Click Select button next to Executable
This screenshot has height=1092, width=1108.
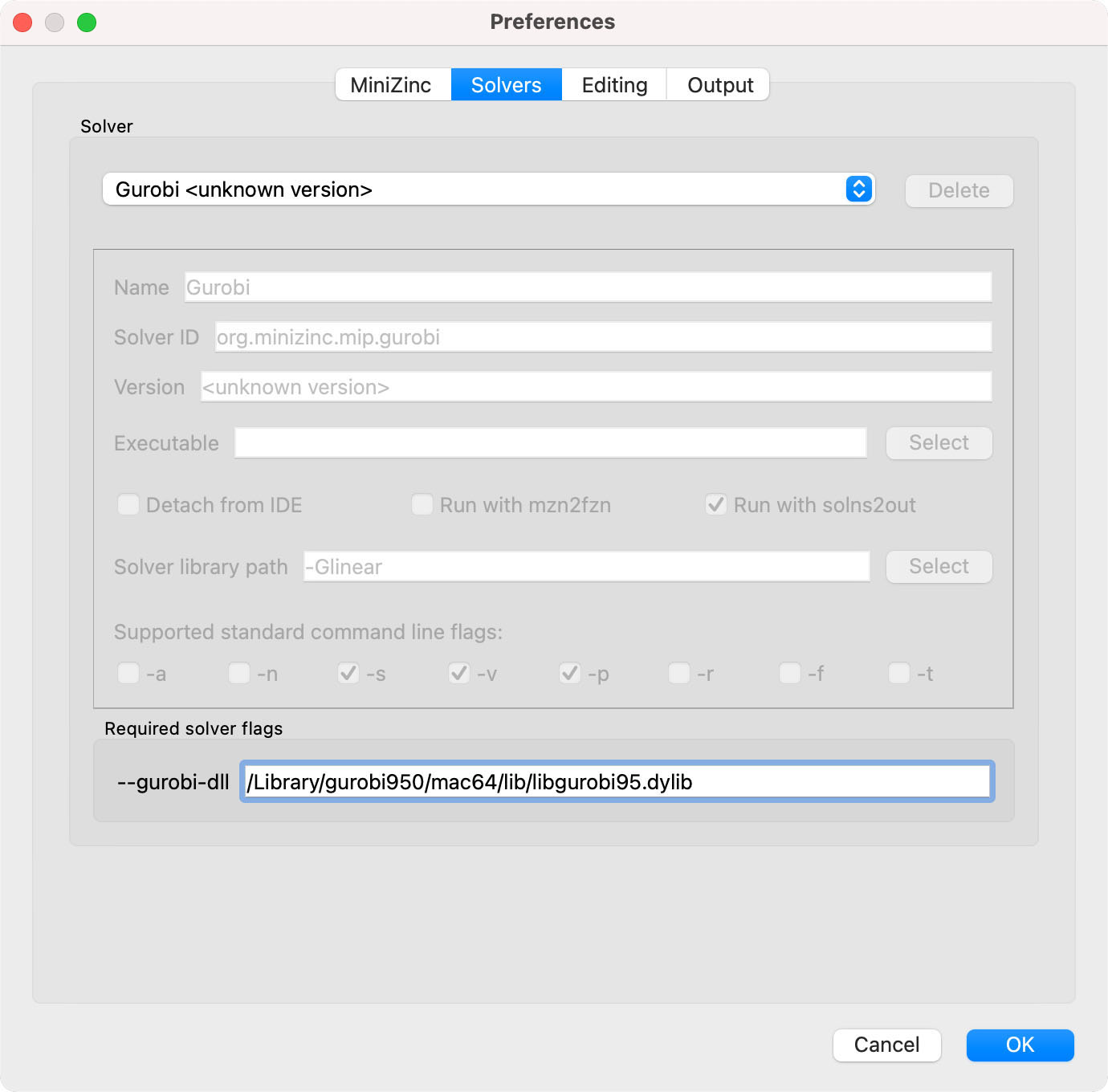939,443
